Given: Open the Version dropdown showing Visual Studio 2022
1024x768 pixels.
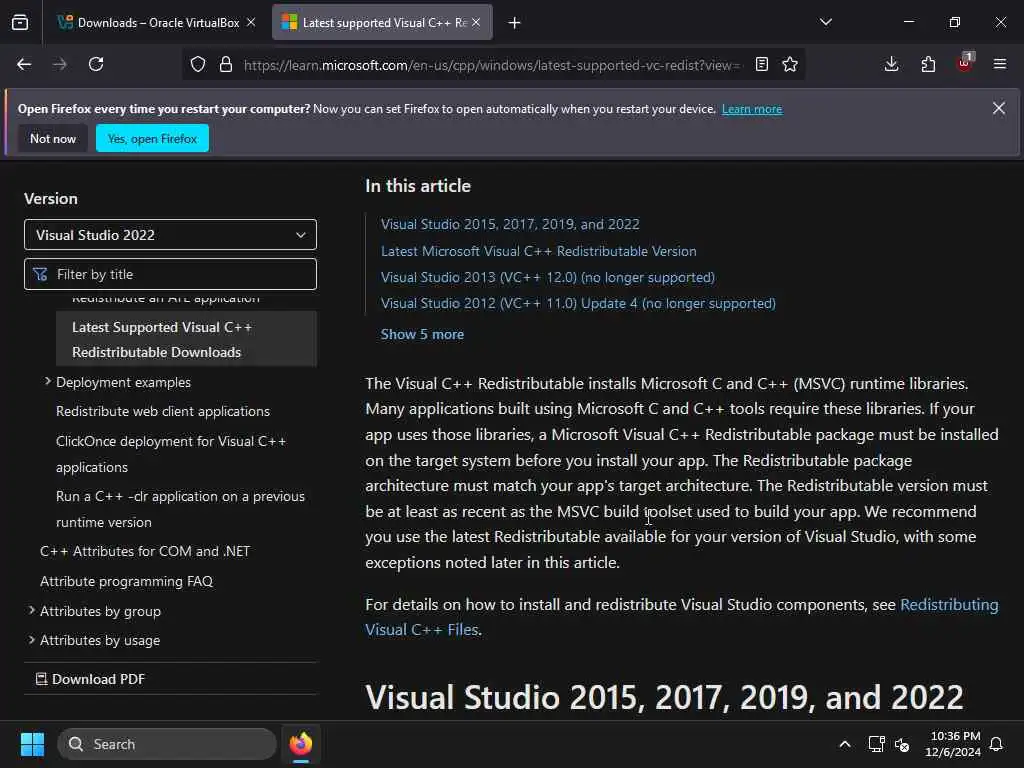Looking at the screenshot, I should pyautogui.click(x=170, y=235).
